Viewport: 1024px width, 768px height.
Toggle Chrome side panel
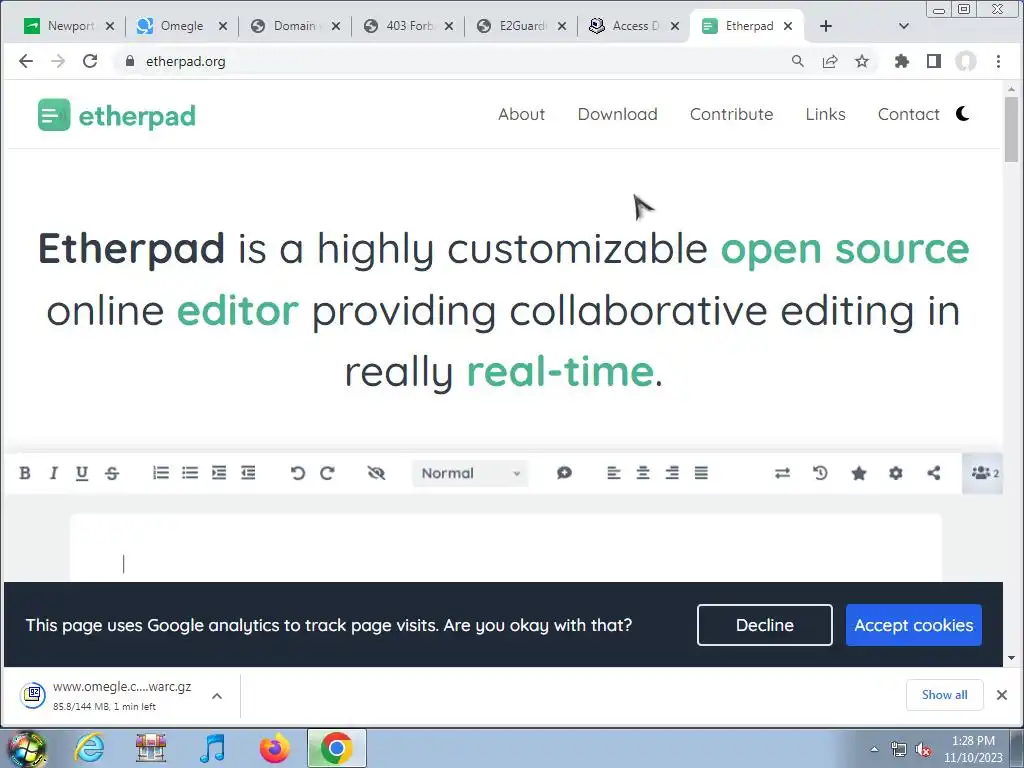coord(934,61)
